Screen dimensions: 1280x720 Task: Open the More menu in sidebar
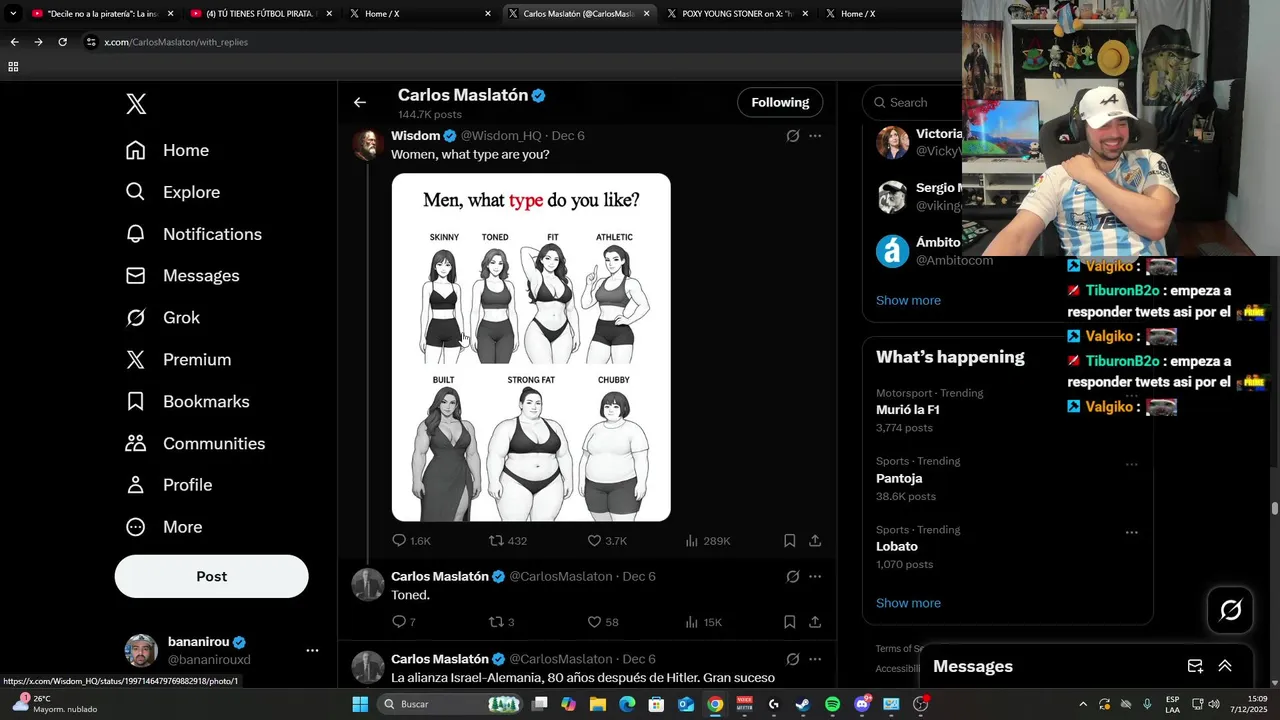click(163, 527)
